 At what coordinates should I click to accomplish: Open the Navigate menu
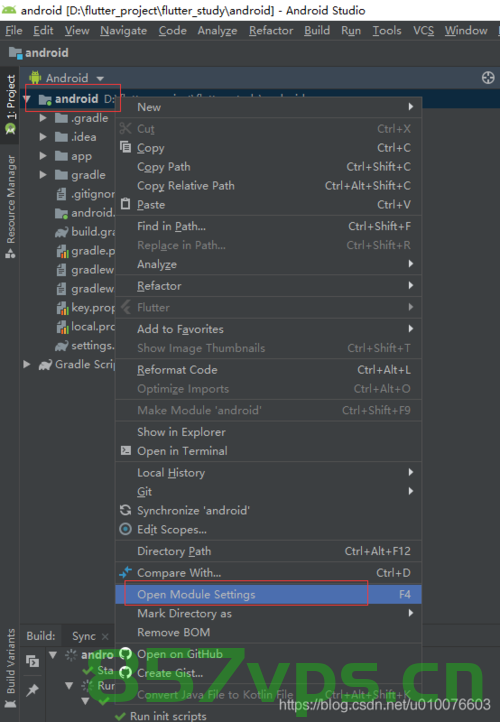click(123, 31)
